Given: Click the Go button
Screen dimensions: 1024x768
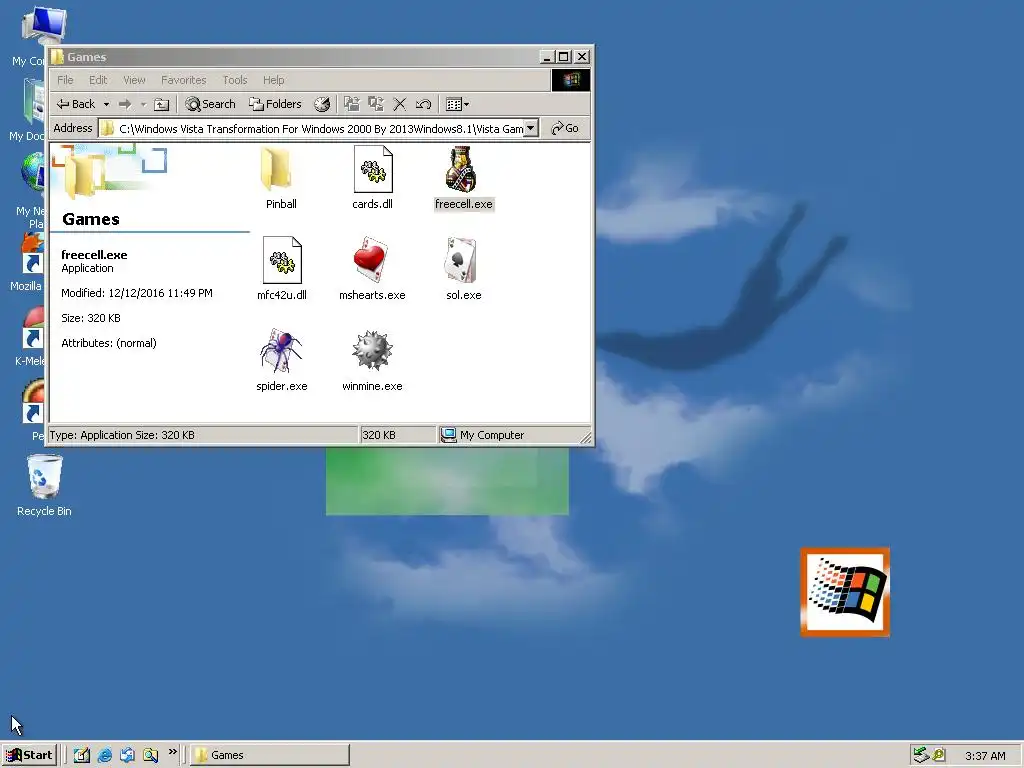Looking at the screenshot, I should 565,129.
